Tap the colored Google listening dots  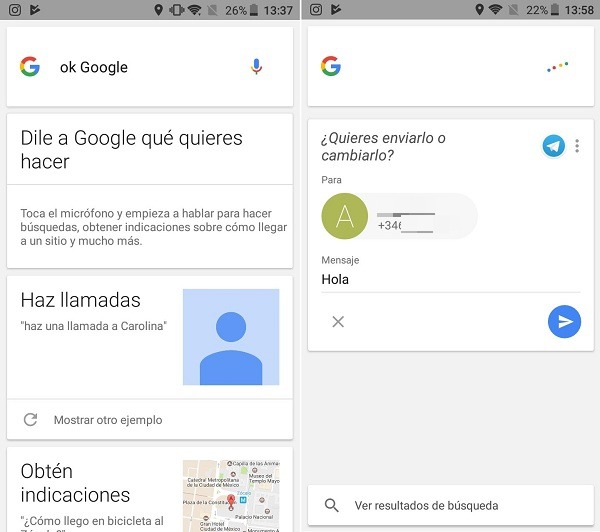coord(557,67)
